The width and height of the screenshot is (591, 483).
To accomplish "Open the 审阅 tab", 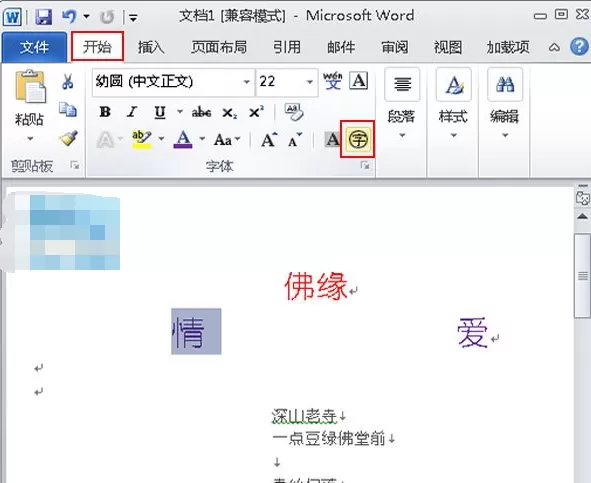I will (x=394, y=48).
